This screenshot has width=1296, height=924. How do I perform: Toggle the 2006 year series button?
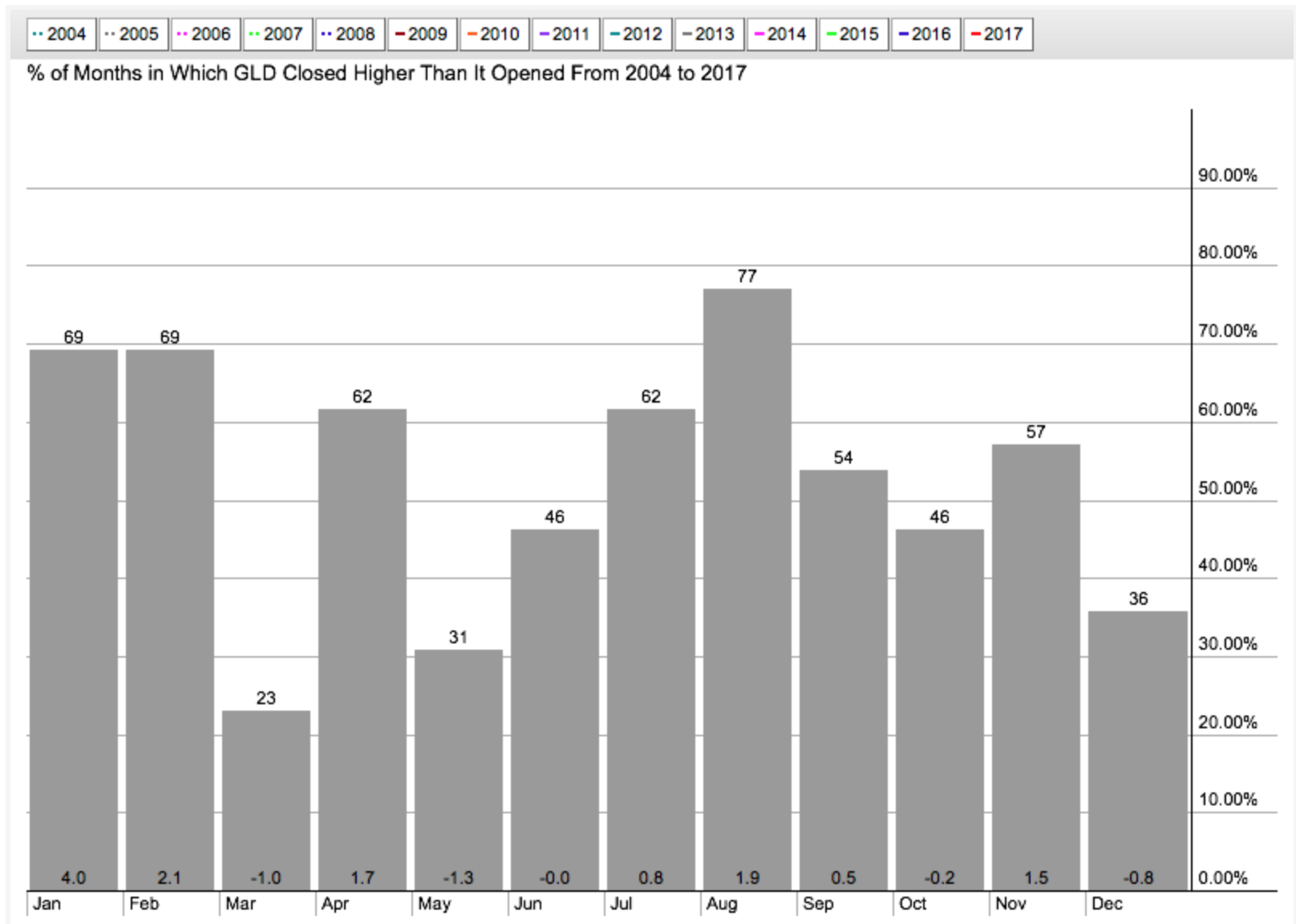tap(205, 34)
